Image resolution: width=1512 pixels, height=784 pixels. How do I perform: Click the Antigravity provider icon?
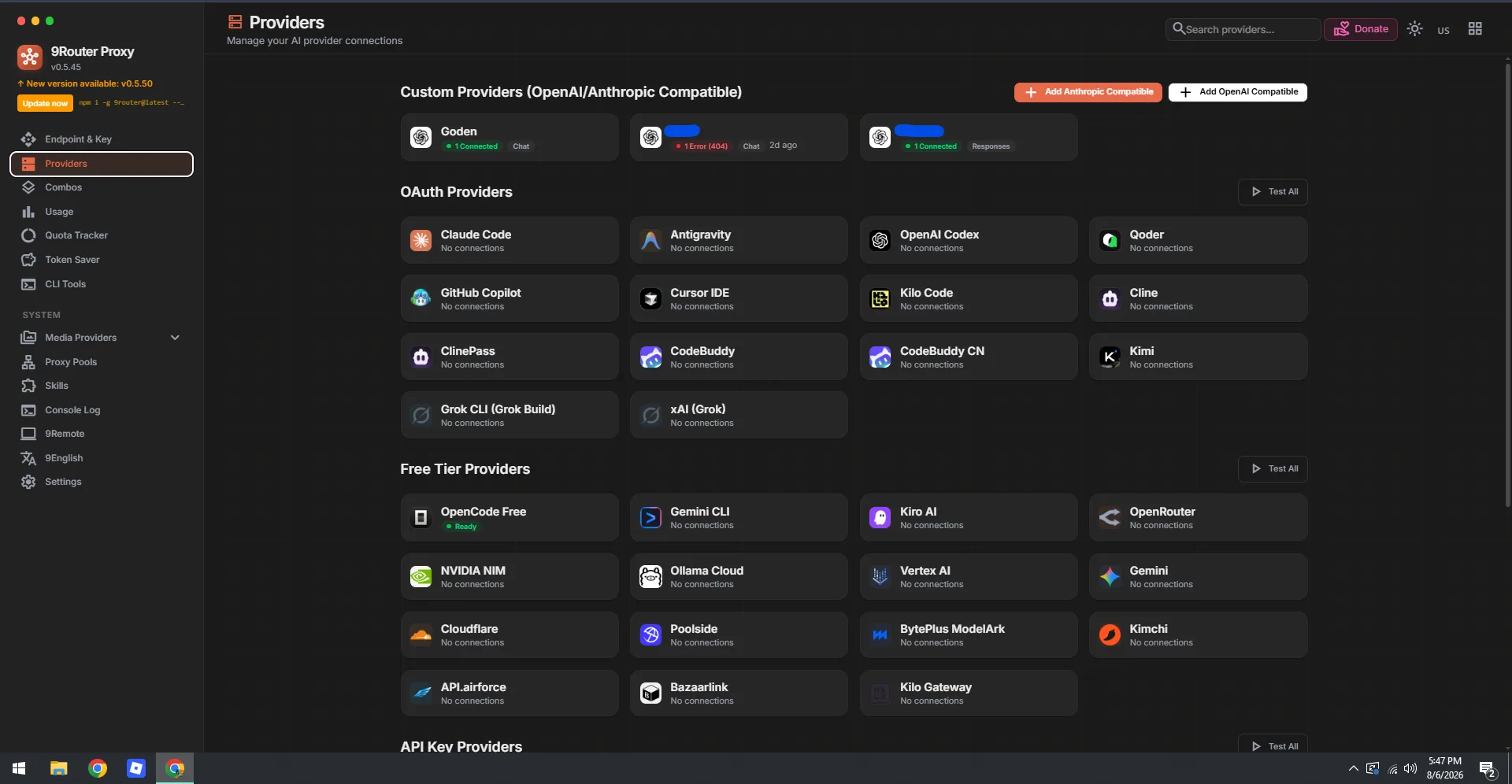click(650, 240)
